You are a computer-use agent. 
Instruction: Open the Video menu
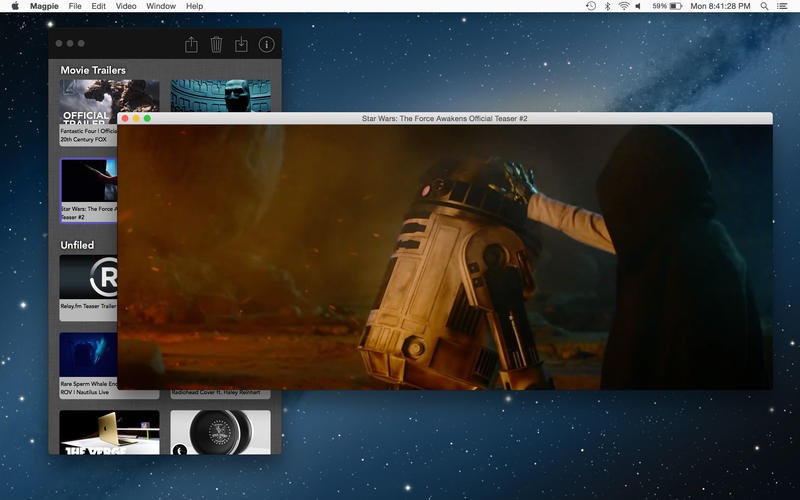(x=126, y=6)
